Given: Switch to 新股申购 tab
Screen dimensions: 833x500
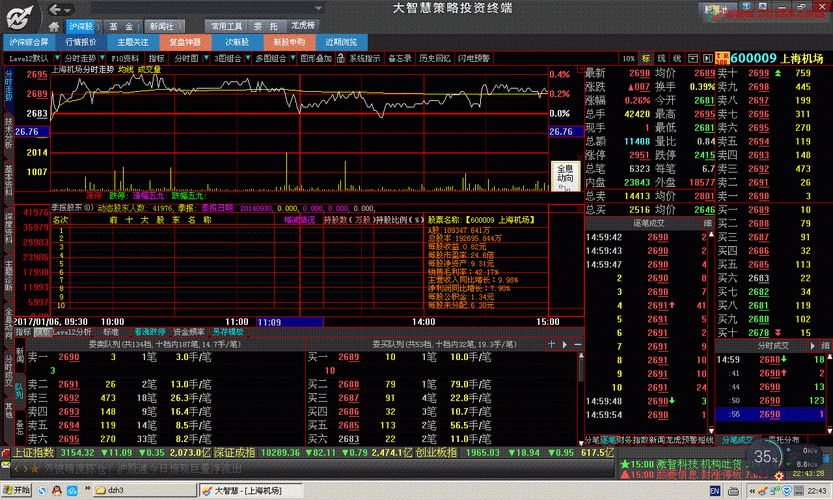Looking at the screenshot, I should [x=289, y=42].
